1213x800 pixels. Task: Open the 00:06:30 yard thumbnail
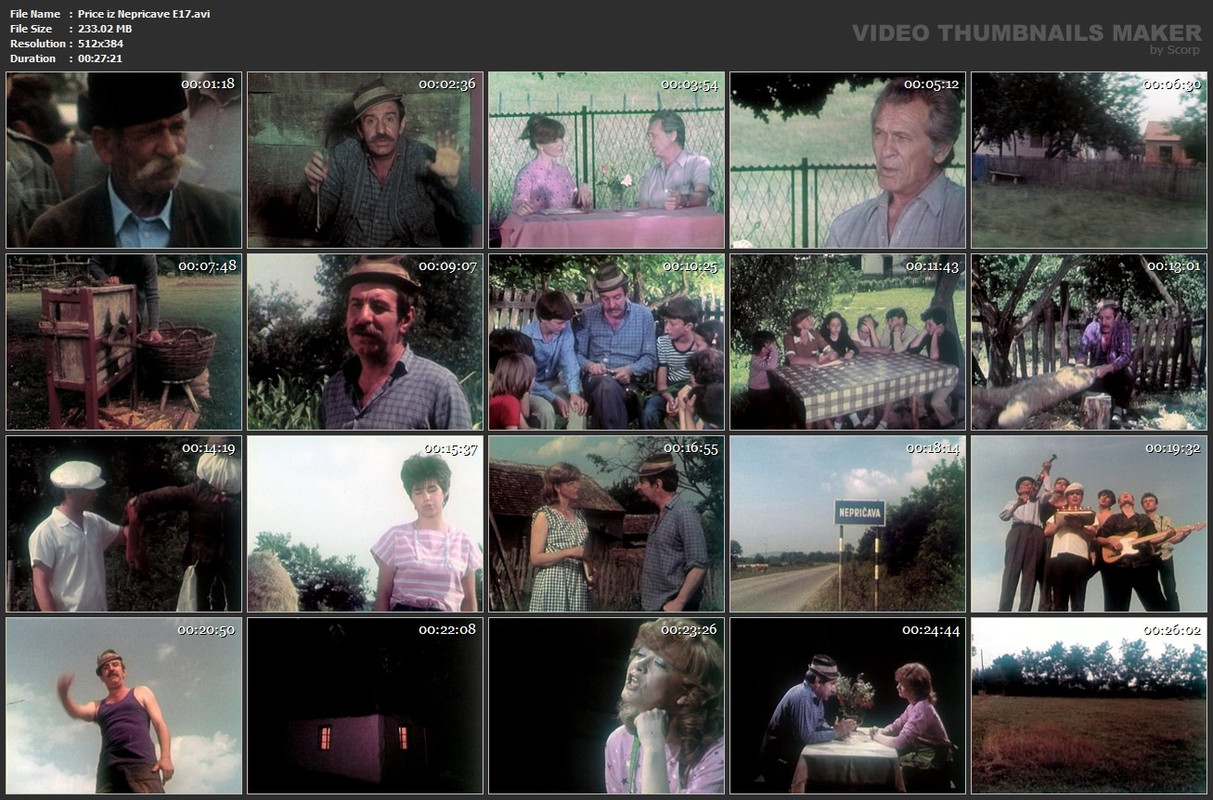pos(1089,160)
